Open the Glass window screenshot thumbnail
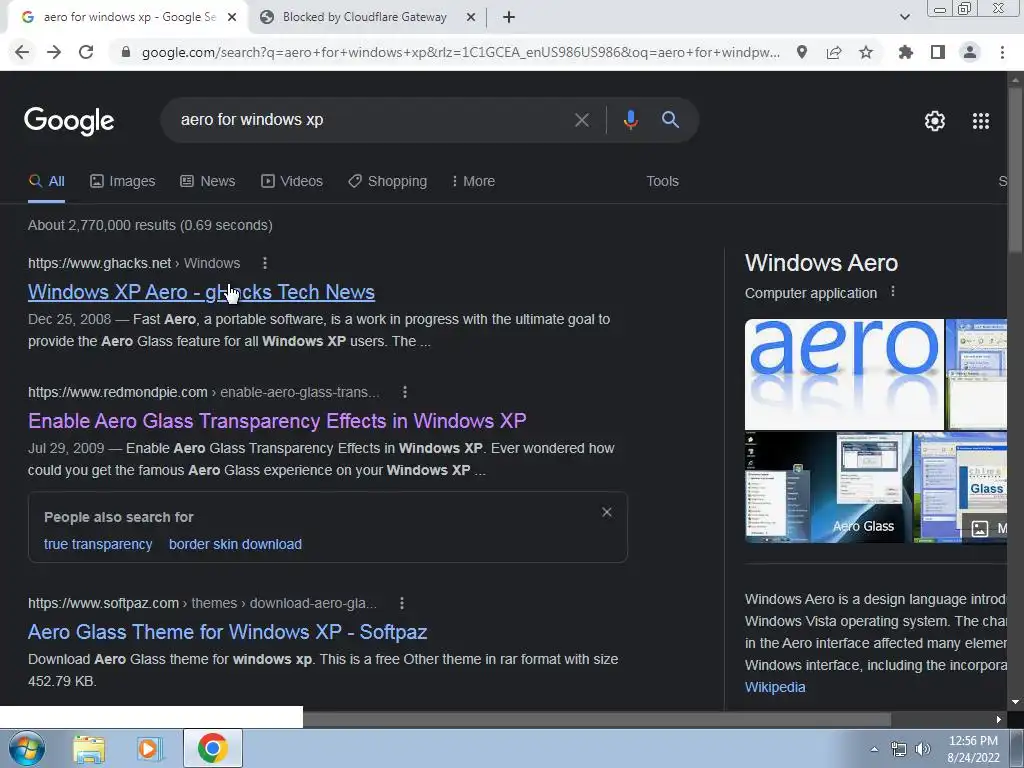Screen dimensions: 1024x768 pyautogui.click(x=960, y=487)
